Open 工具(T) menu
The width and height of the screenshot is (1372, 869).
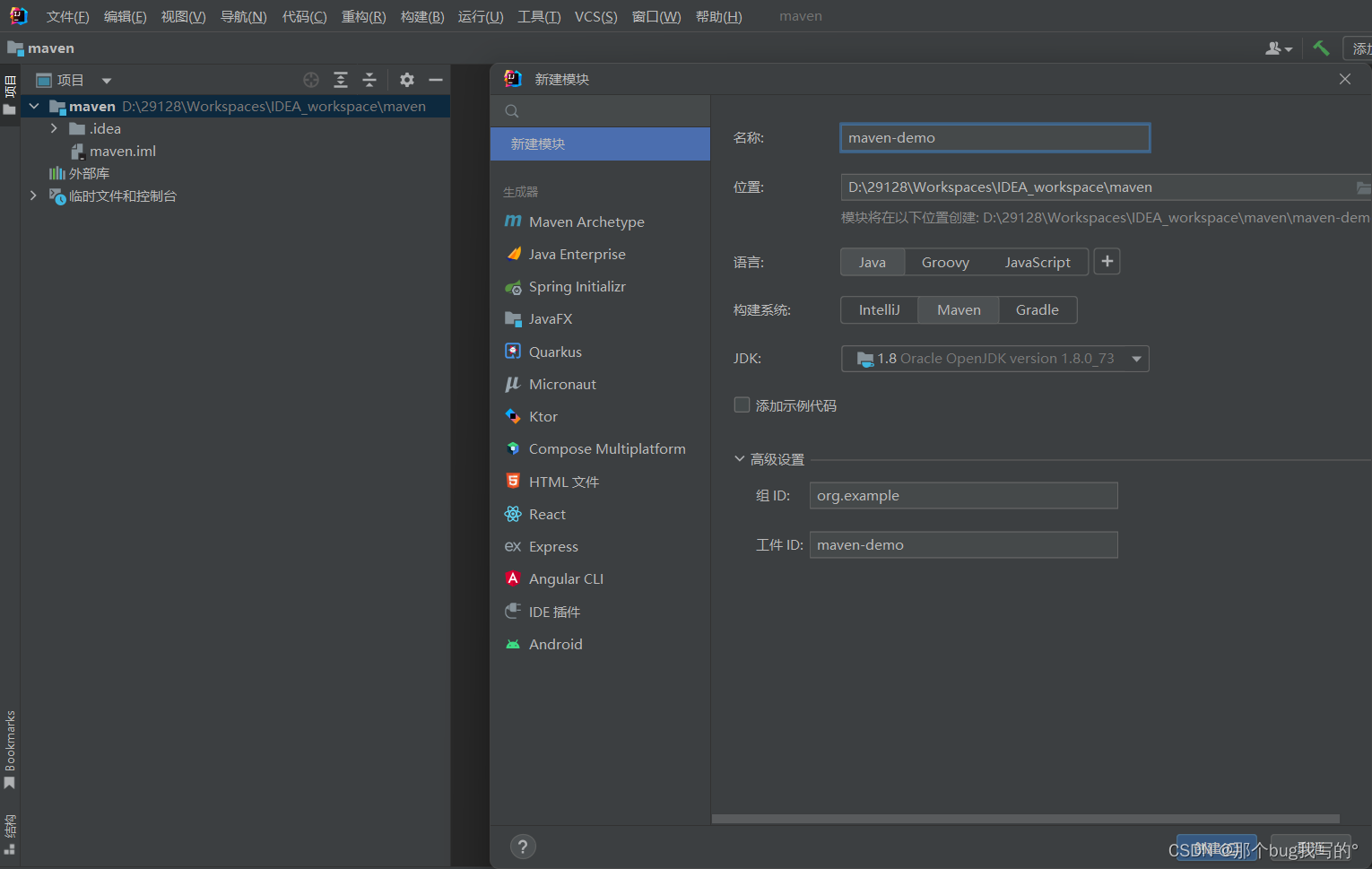[x=539, y=17]
